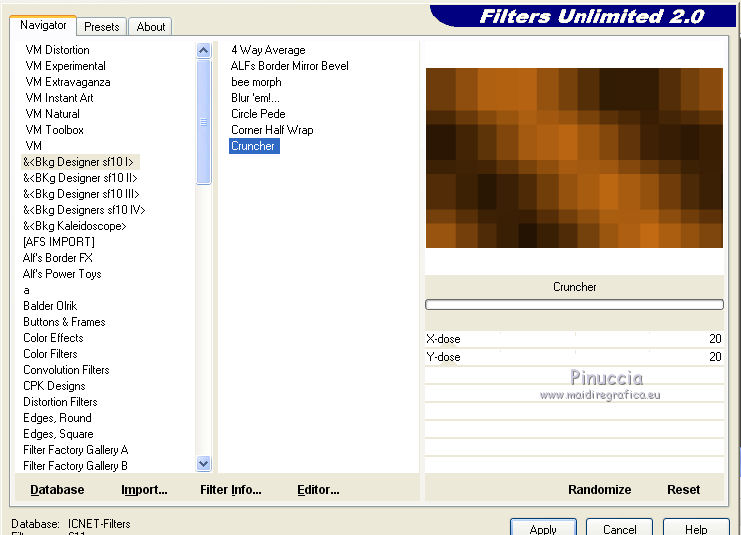This screenshot has width=741, height=535.
Task: Click the filter preview image
Action: [x=574, y=158]
